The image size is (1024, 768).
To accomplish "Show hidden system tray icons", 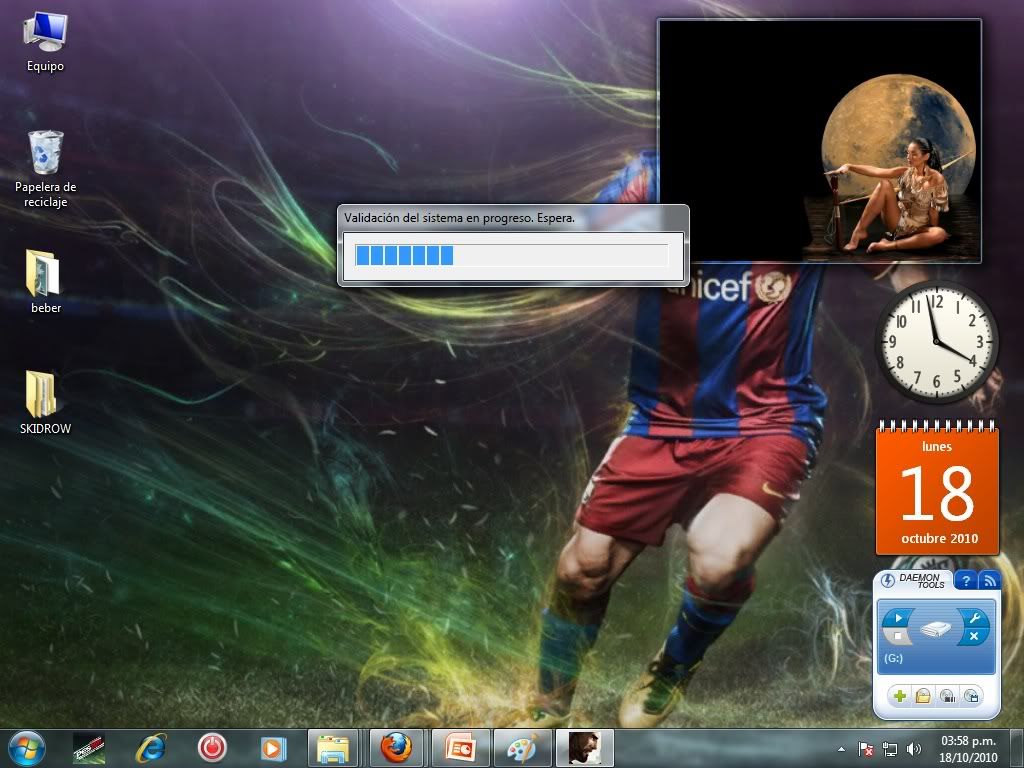I will coord(841,749).
